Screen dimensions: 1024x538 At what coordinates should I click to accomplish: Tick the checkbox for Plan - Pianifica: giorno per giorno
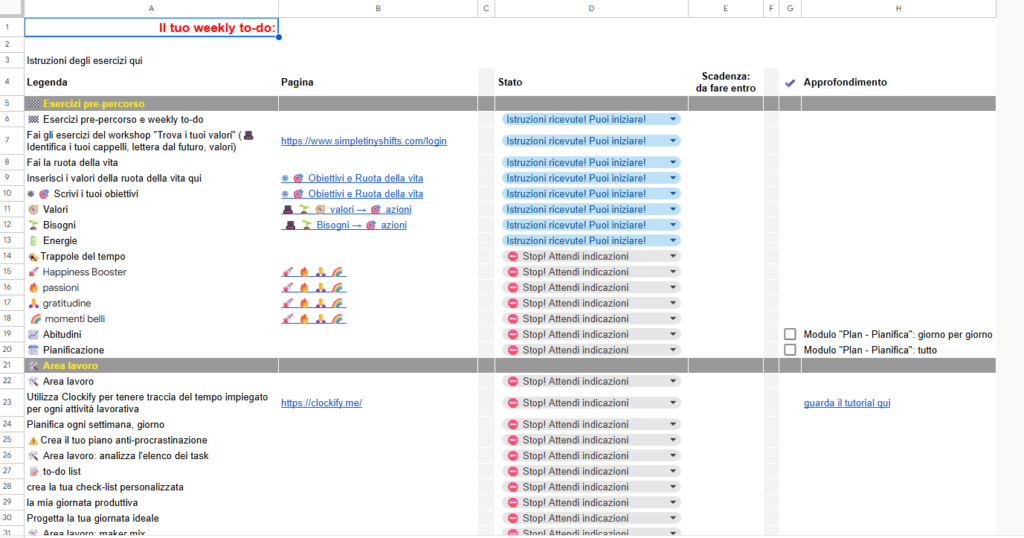(790, 334)
